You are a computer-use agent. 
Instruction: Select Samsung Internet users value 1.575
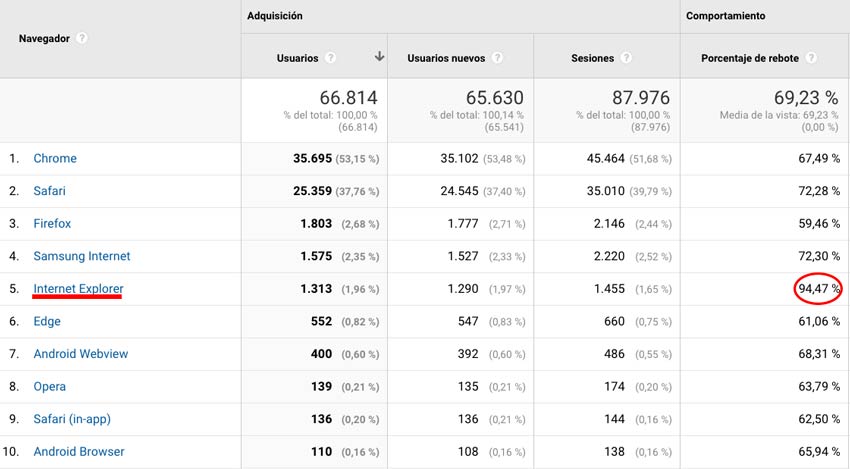(x=316, y=256)
